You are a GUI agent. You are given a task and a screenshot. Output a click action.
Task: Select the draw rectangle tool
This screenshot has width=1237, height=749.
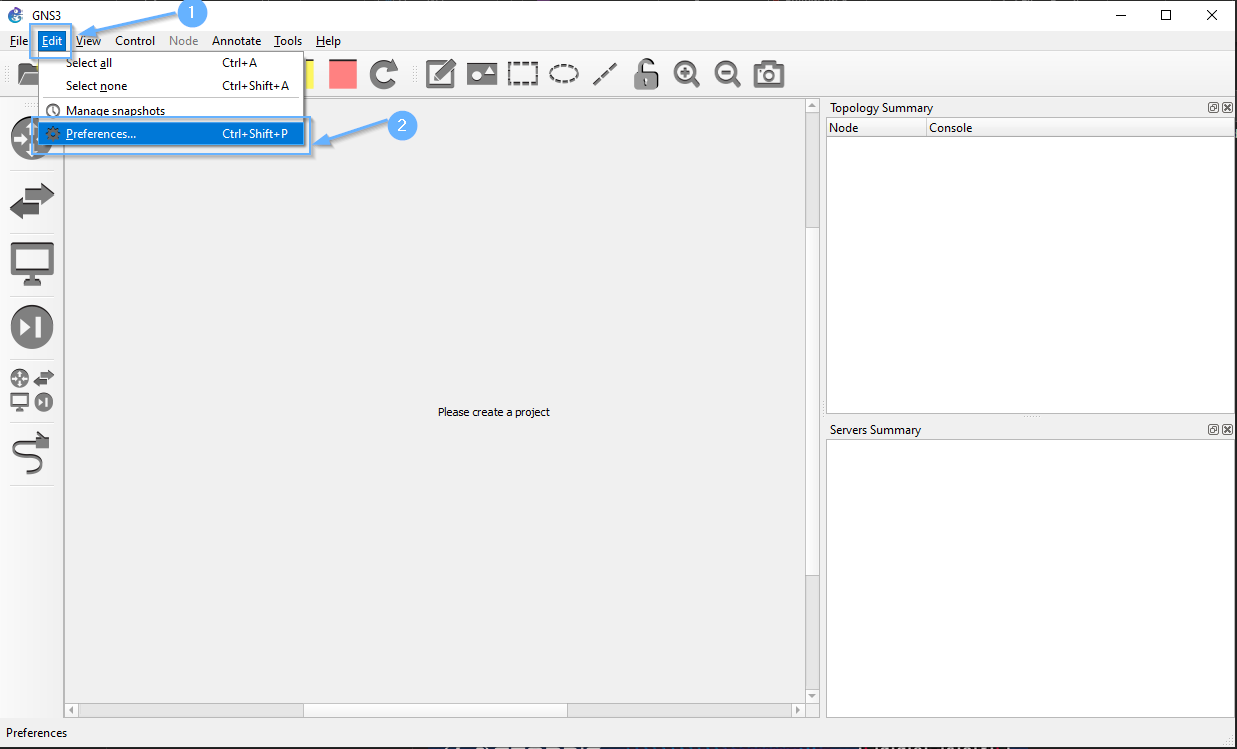(x=522, y=74)
